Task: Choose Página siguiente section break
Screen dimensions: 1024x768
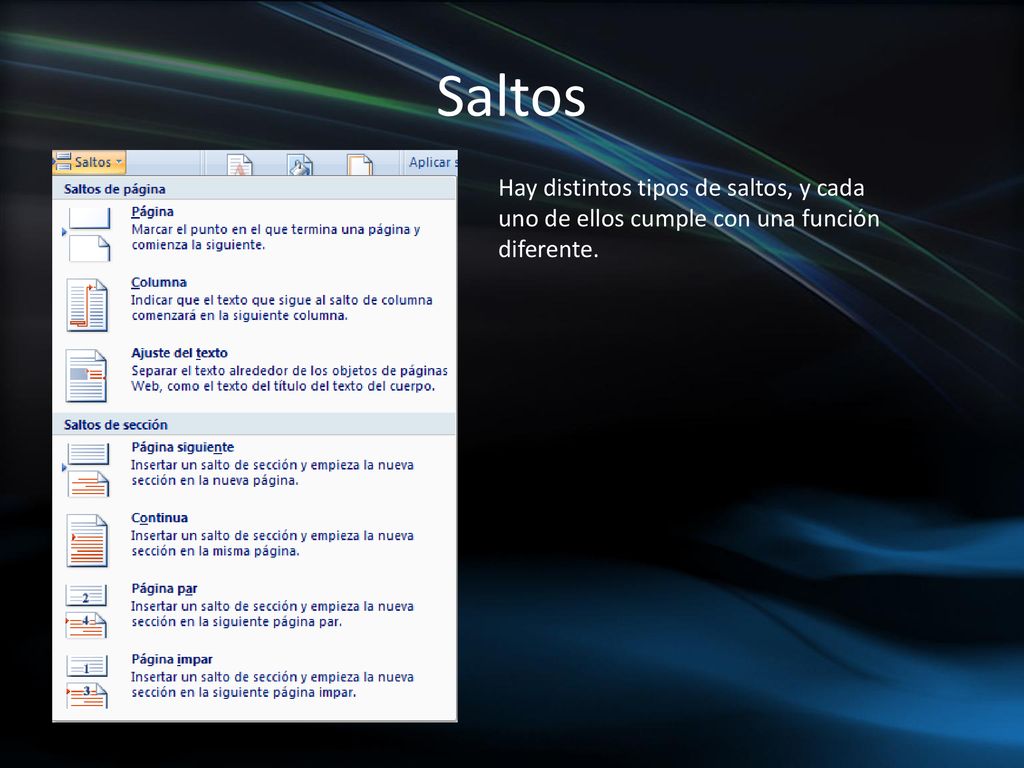Action: [x=254, y=470]
